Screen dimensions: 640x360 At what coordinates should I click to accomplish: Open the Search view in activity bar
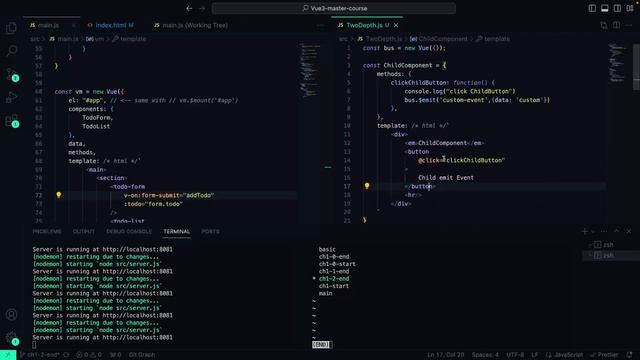click(x=11, y=51)
